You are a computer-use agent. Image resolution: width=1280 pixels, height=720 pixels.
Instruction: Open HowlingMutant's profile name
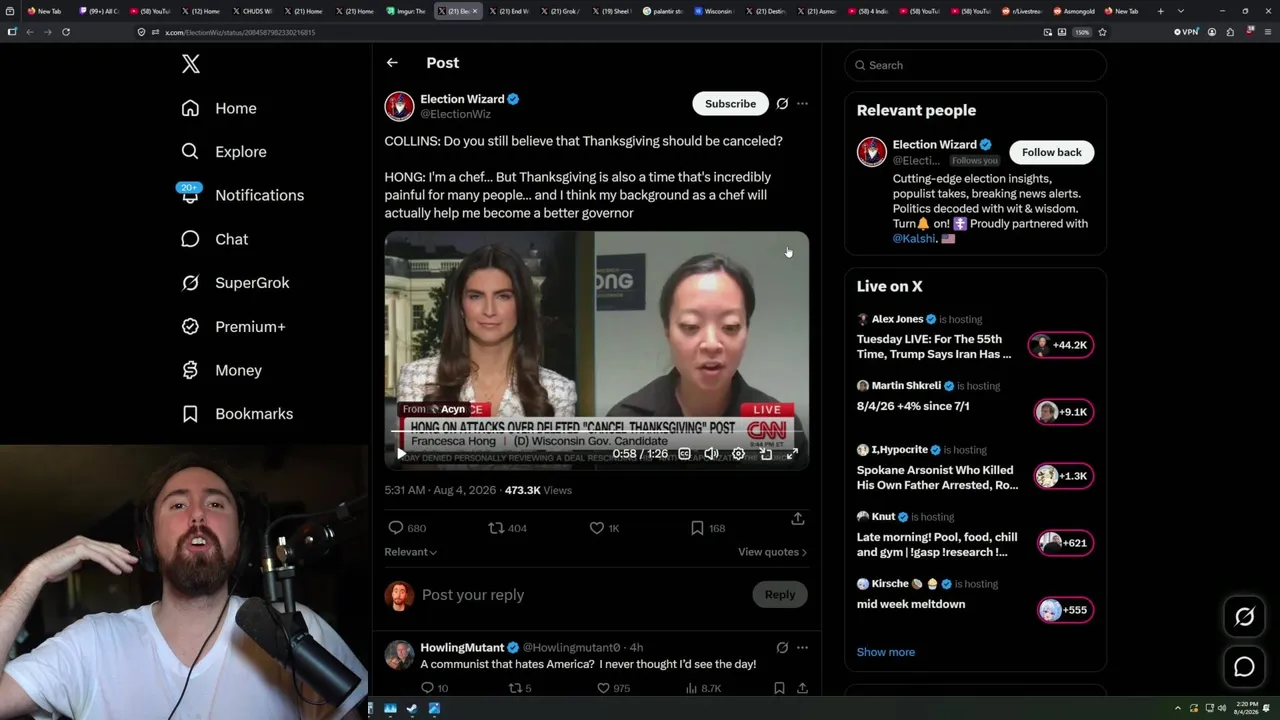462,648
